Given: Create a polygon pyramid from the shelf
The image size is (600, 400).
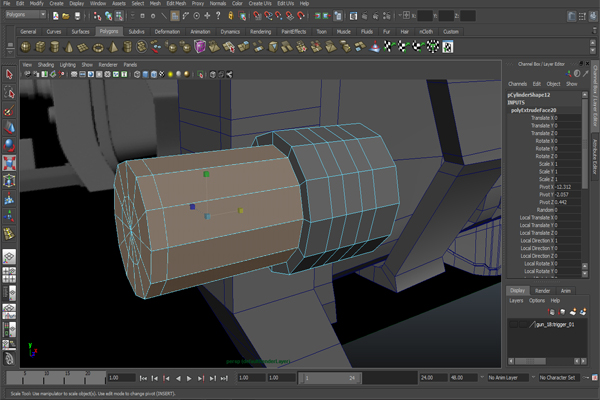Looking at the screenshot, I should coord(112,47).
